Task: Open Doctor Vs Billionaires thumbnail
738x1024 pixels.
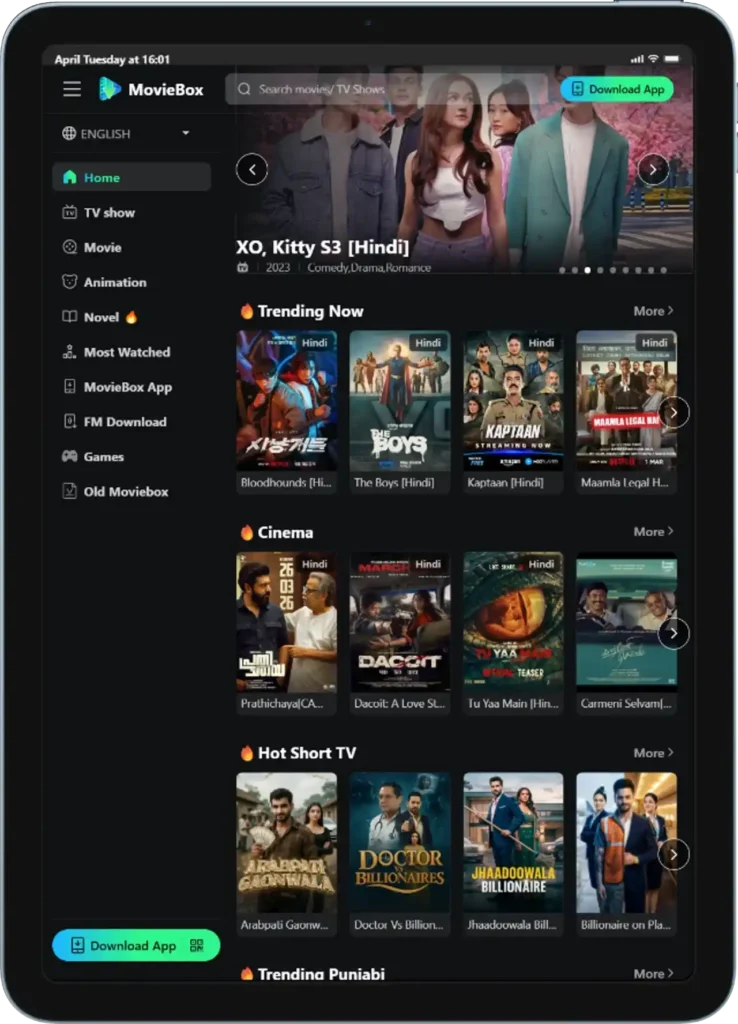Action: (x=400, y=842)
